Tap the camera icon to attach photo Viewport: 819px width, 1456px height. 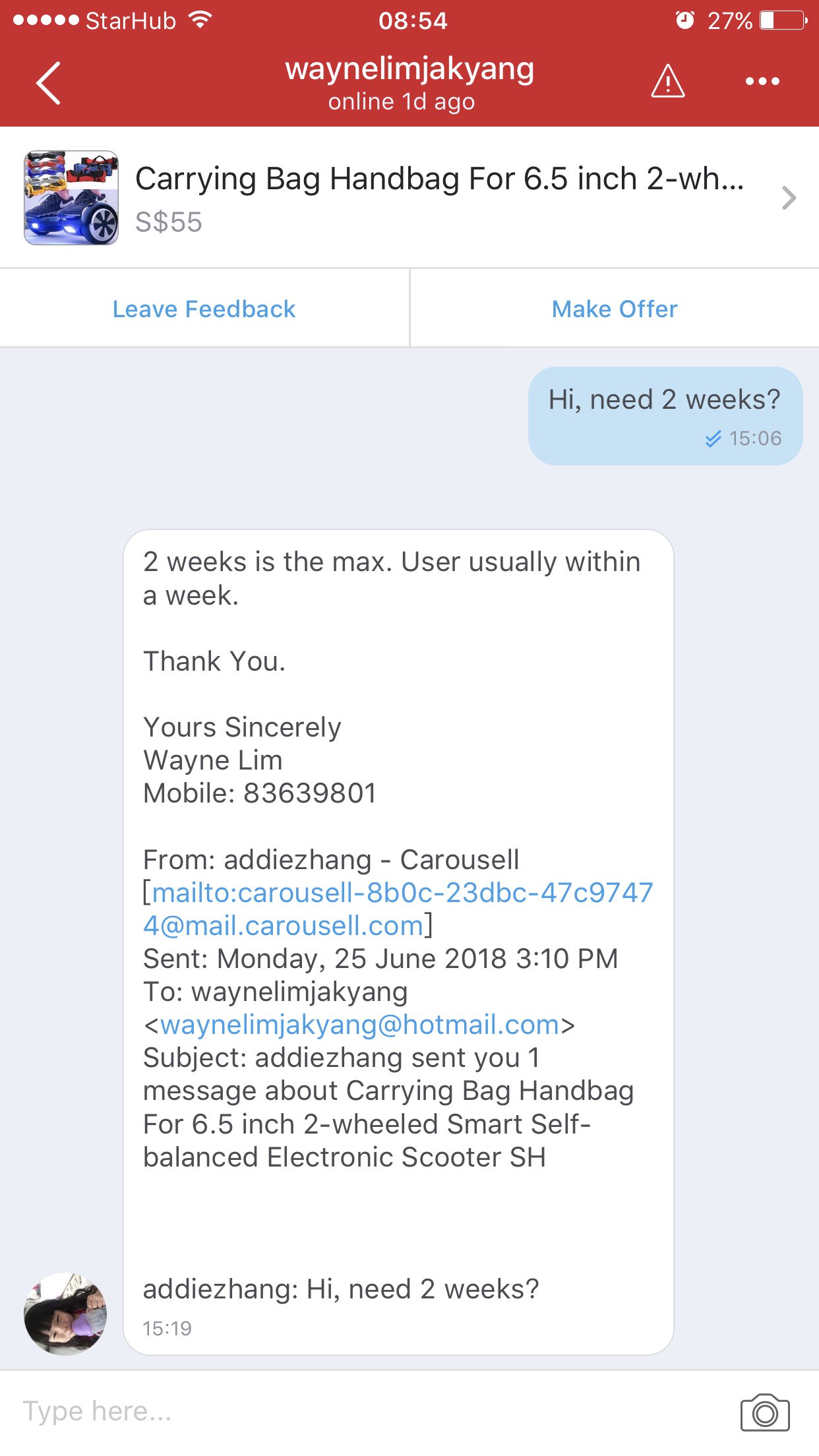[764, 1412]
